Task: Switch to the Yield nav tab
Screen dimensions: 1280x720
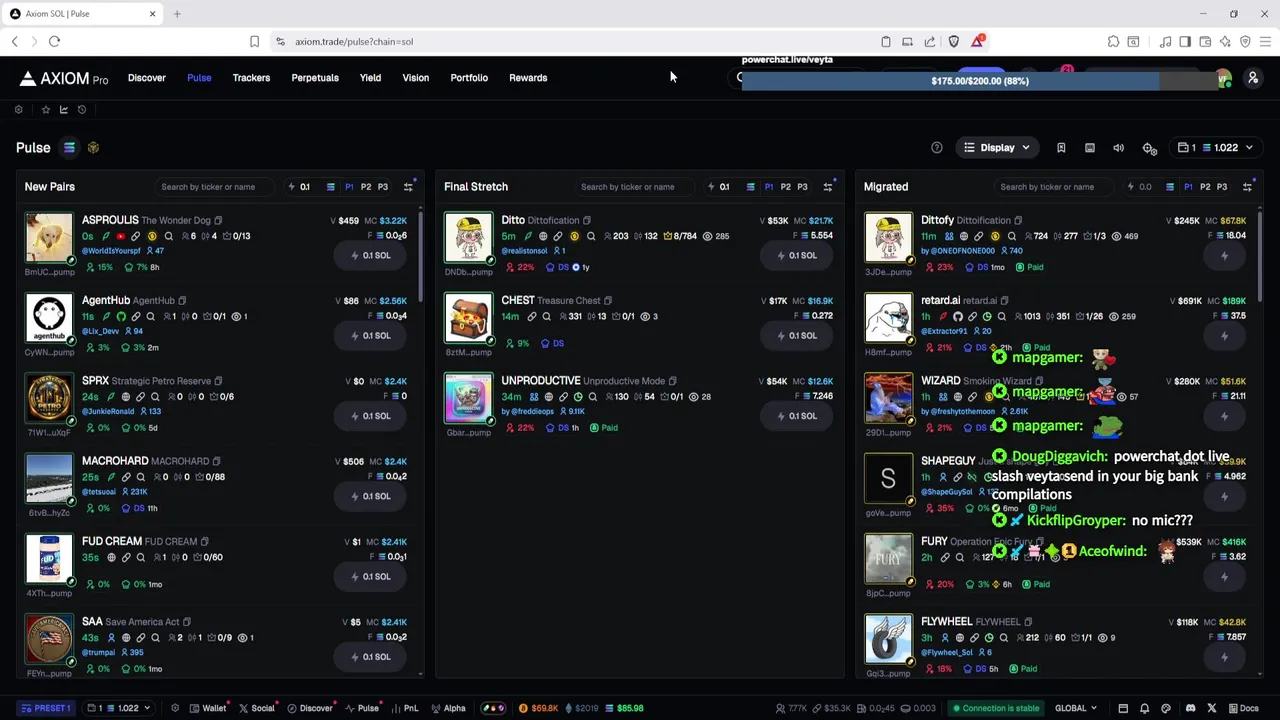Action: point(370,78)
